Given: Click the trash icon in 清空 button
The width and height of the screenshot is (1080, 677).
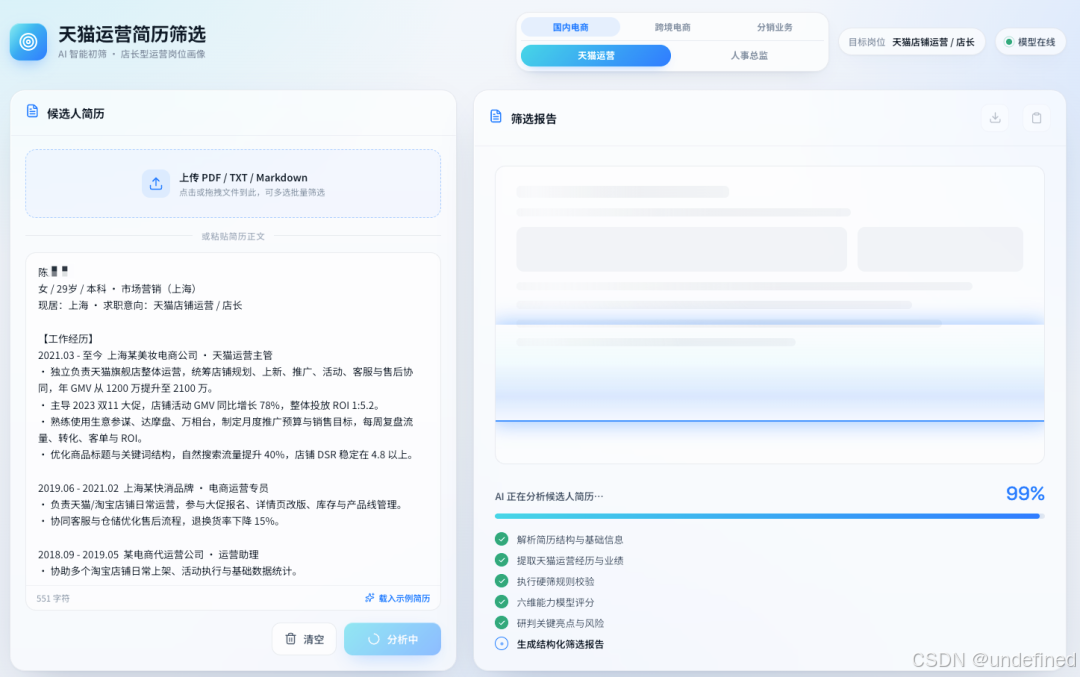Looking at the screenshot, I should [291, 639].
